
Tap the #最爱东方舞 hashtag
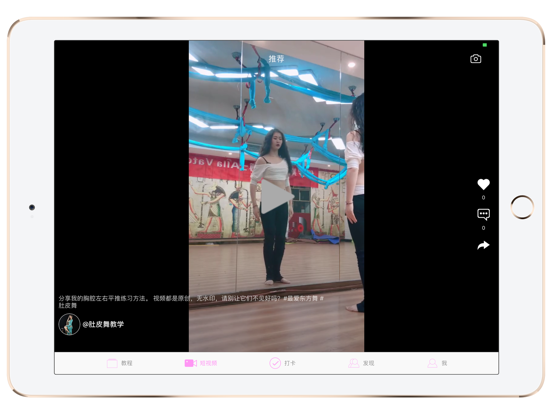coord(302,298)
